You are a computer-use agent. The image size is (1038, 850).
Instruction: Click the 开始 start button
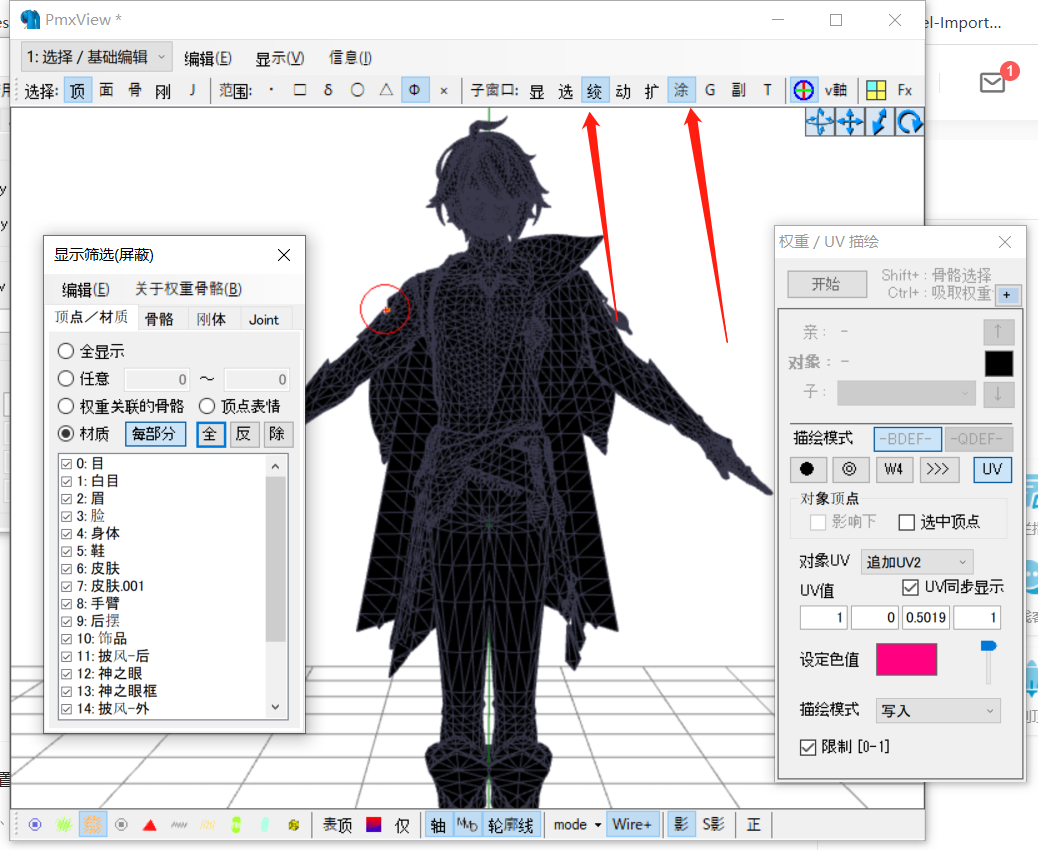click(x=827, y=285)
